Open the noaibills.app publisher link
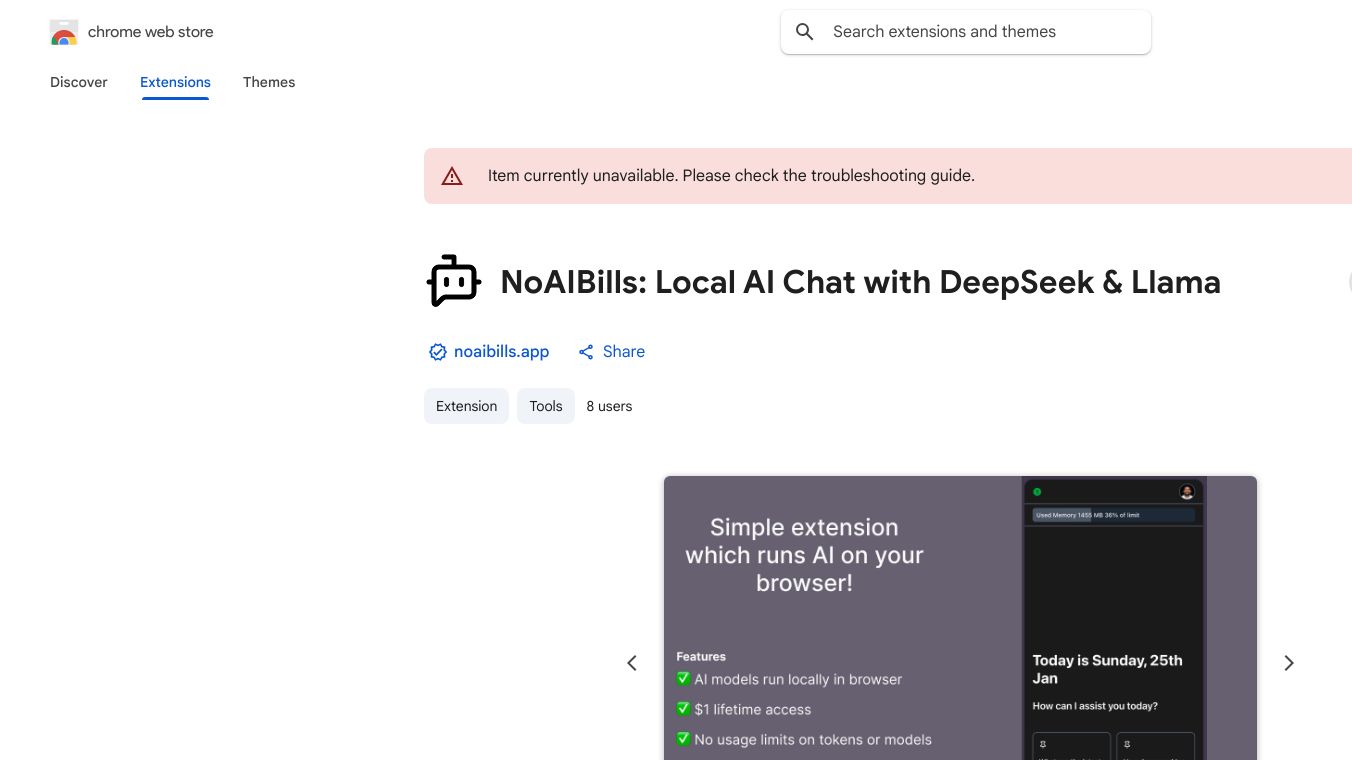Viewport: 1352px width, 760px height. 501,352
